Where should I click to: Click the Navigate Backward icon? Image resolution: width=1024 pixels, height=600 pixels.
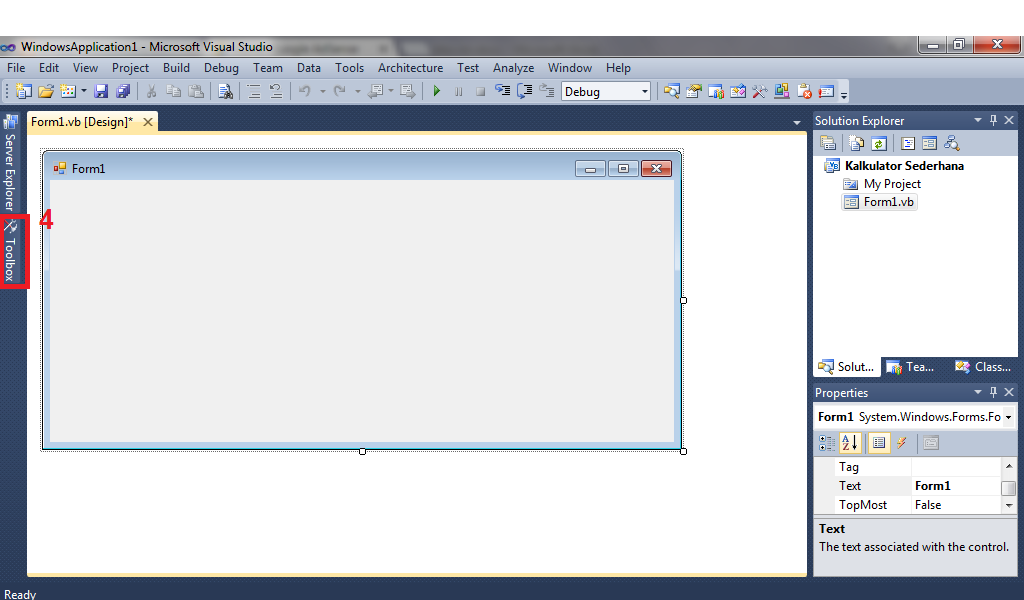[375, 91]
